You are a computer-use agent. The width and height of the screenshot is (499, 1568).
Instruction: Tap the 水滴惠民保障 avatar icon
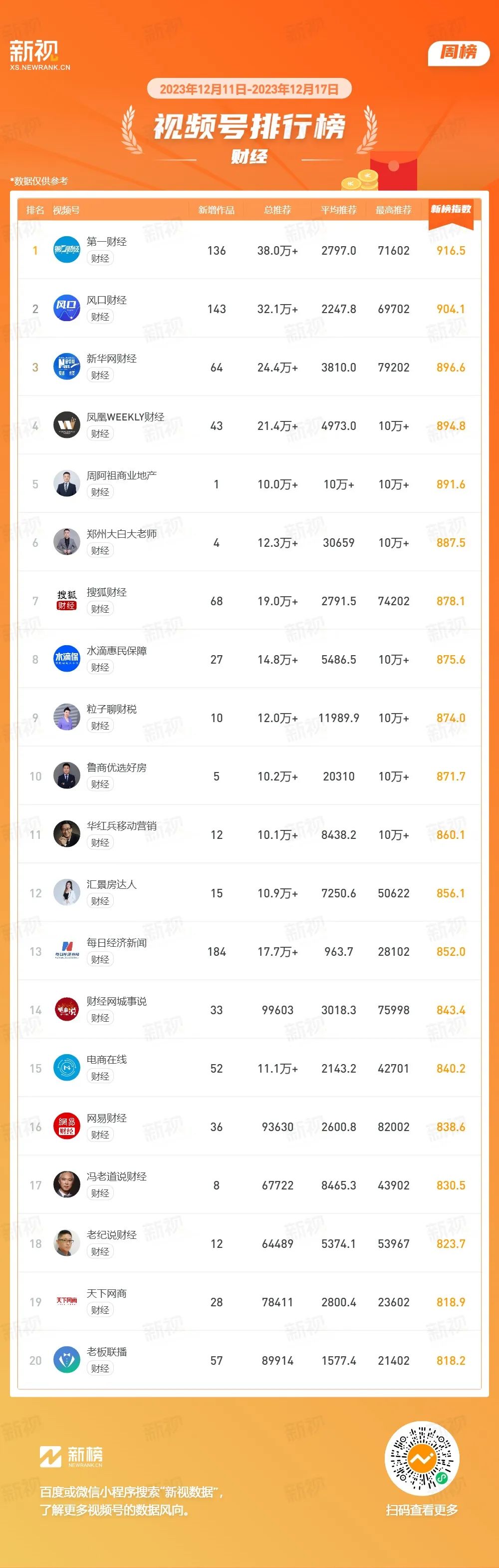tap(67, 659)
